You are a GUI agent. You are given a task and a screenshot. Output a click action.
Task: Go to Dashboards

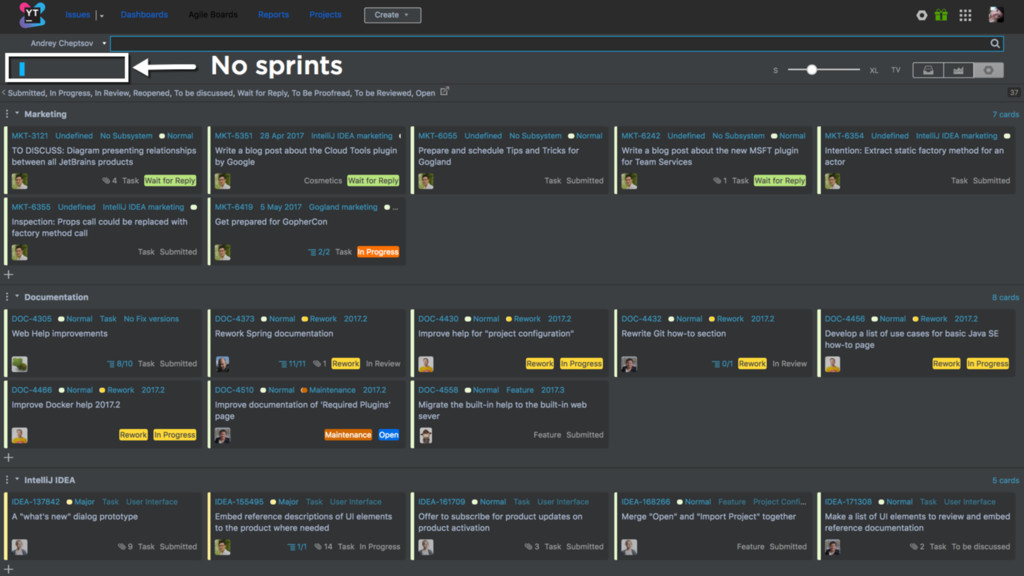coord(144,14)
